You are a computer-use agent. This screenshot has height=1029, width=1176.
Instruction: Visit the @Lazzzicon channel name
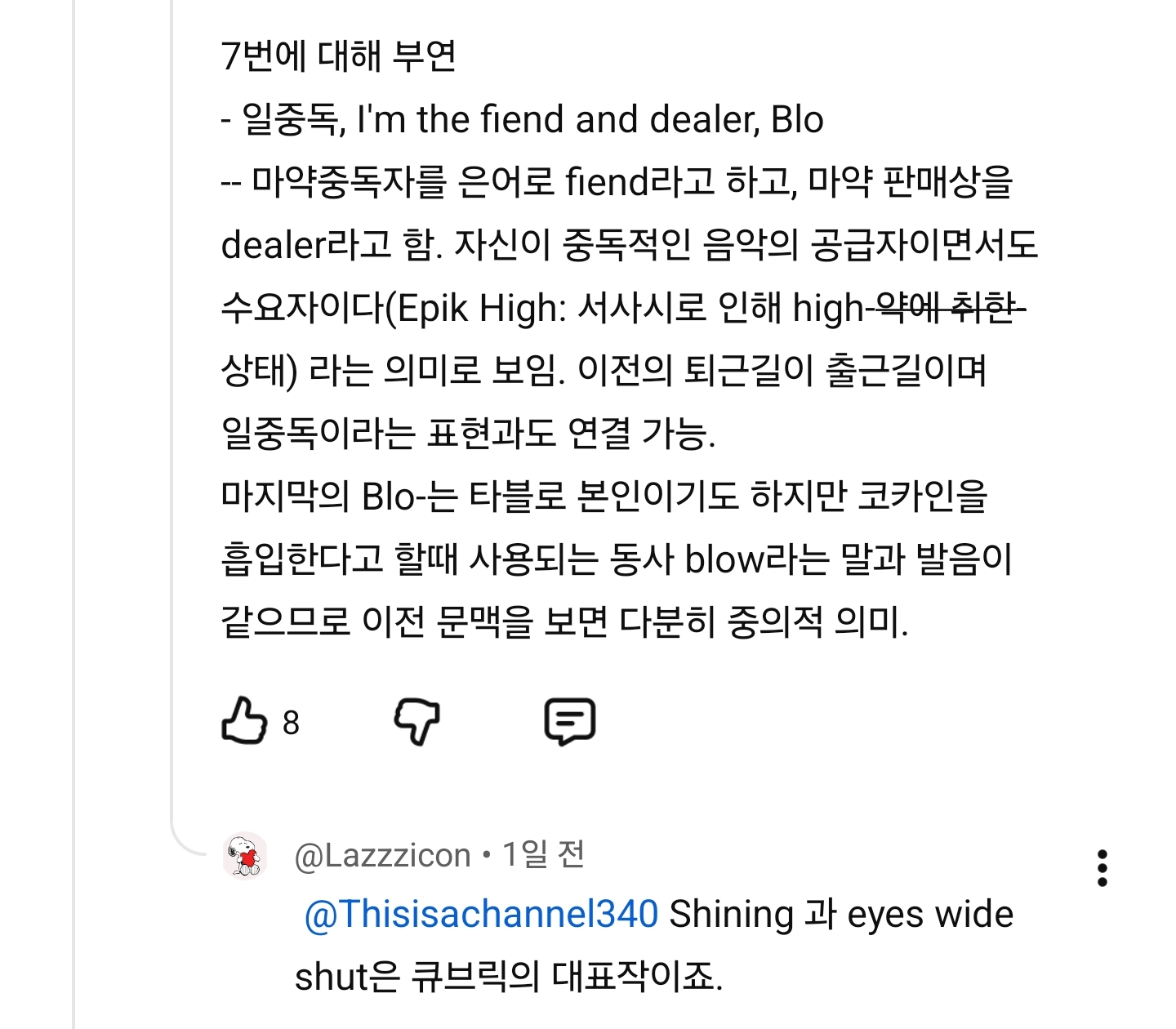tap(382, 855)
